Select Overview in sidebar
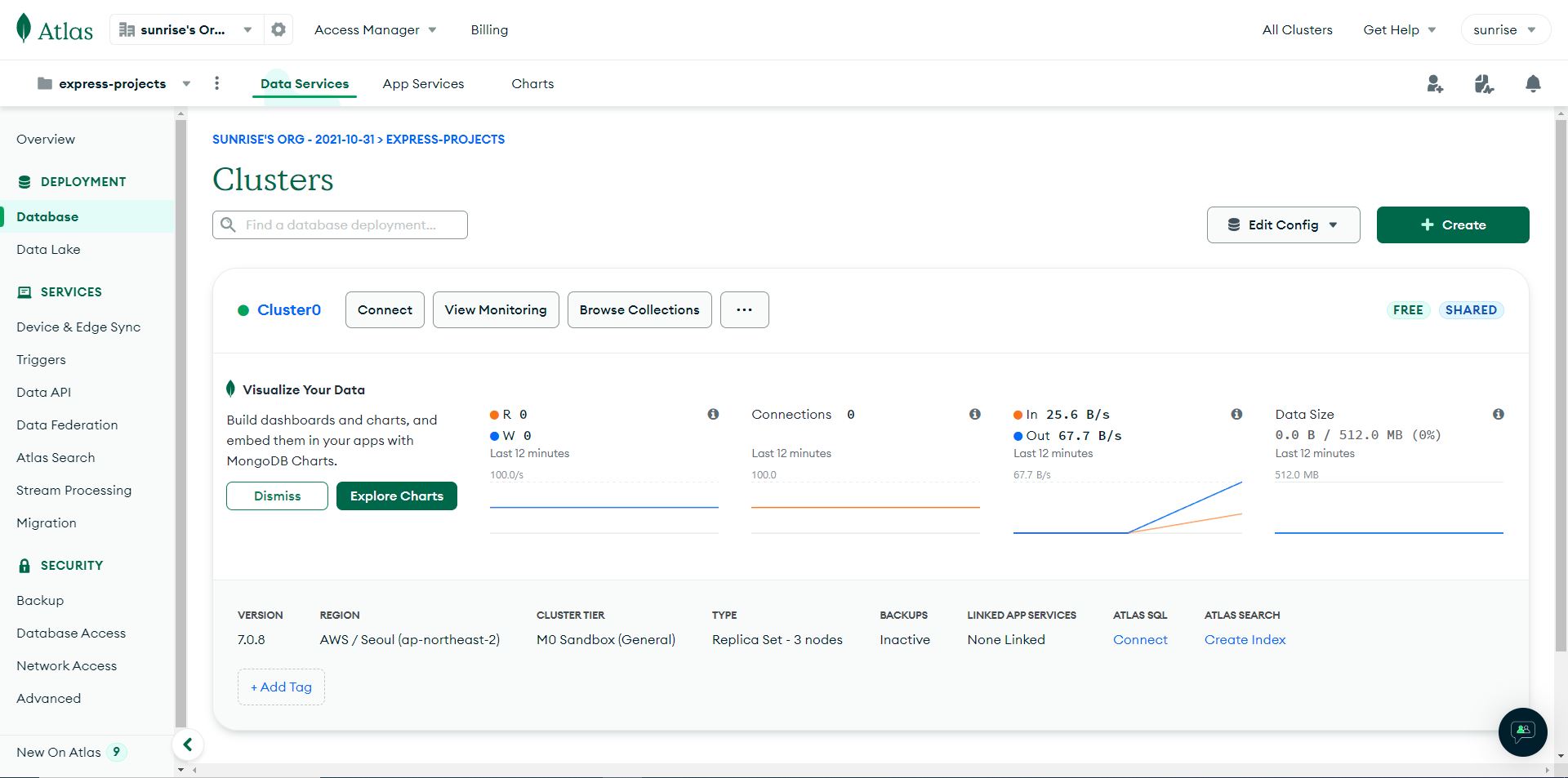 click(46, 139)
